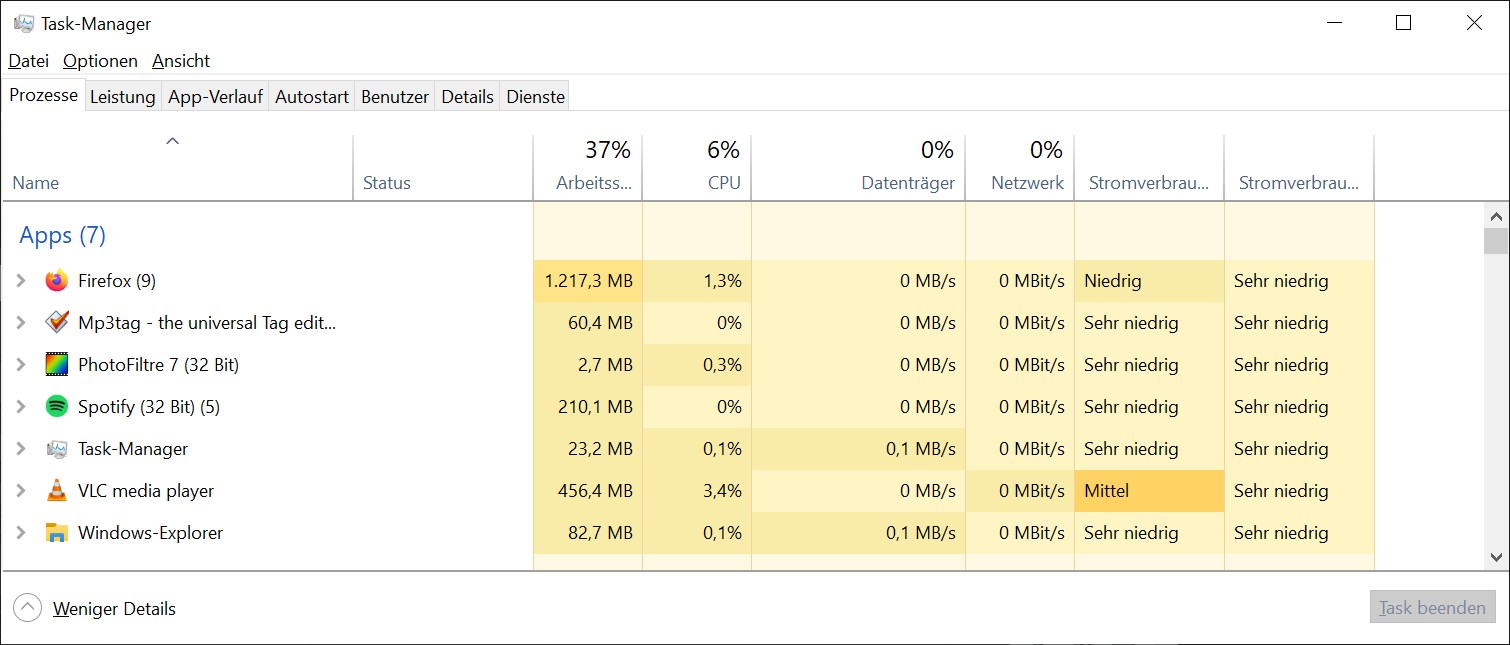Switch to the Autostart tab
The image size is (1510, 645).
pyautogui.click(x=311, y=97)
